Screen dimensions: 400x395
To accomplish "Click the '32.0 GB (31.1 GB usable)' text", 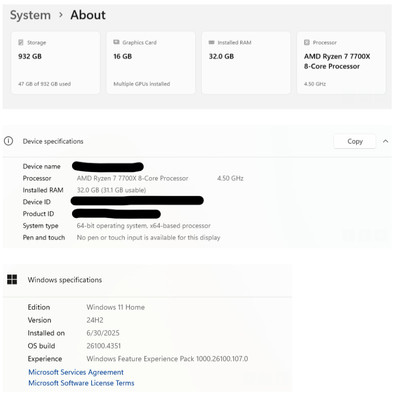I will click(x=111, y=190).
